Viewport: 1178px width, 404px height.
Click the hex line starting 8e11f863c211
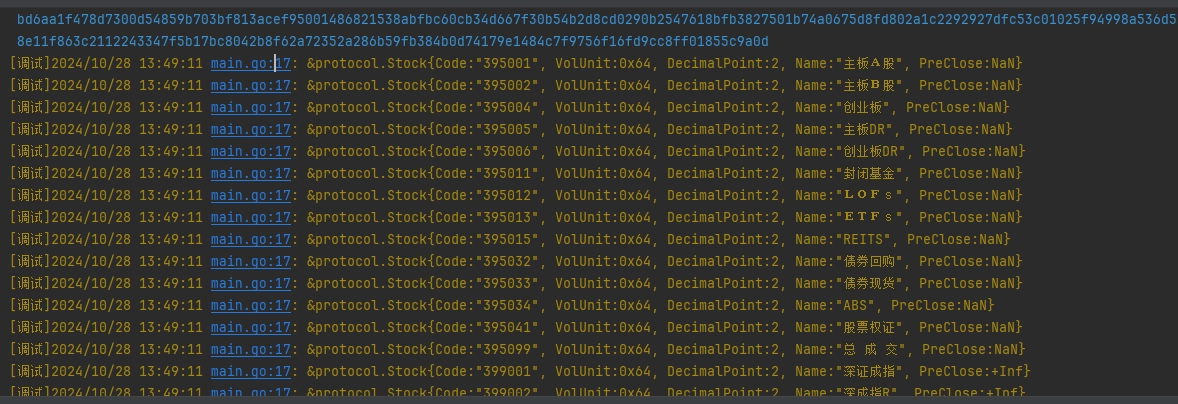tap(392, 41)
